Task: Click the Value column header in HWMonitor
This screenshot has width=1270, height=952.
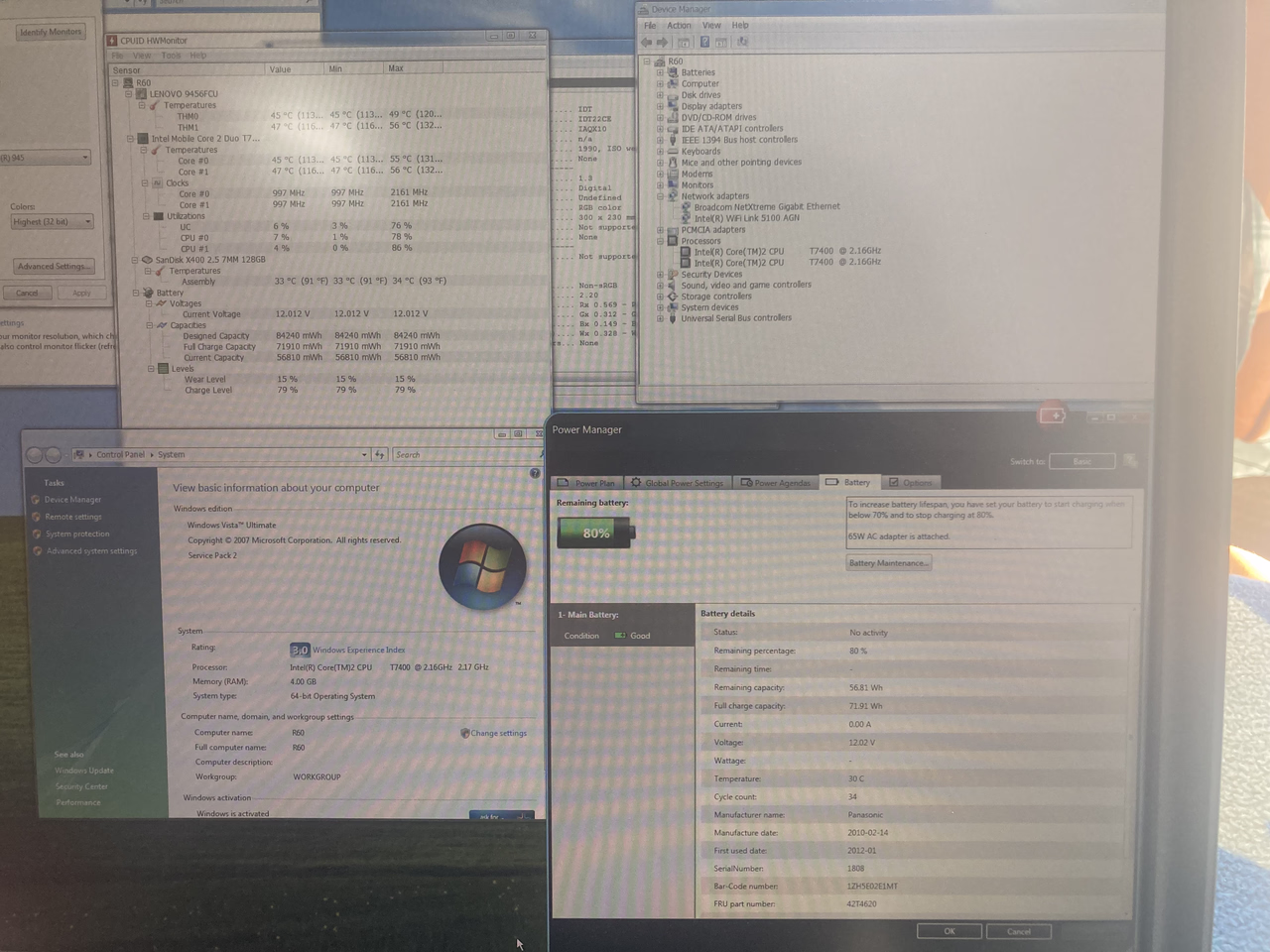Action: 295,69
